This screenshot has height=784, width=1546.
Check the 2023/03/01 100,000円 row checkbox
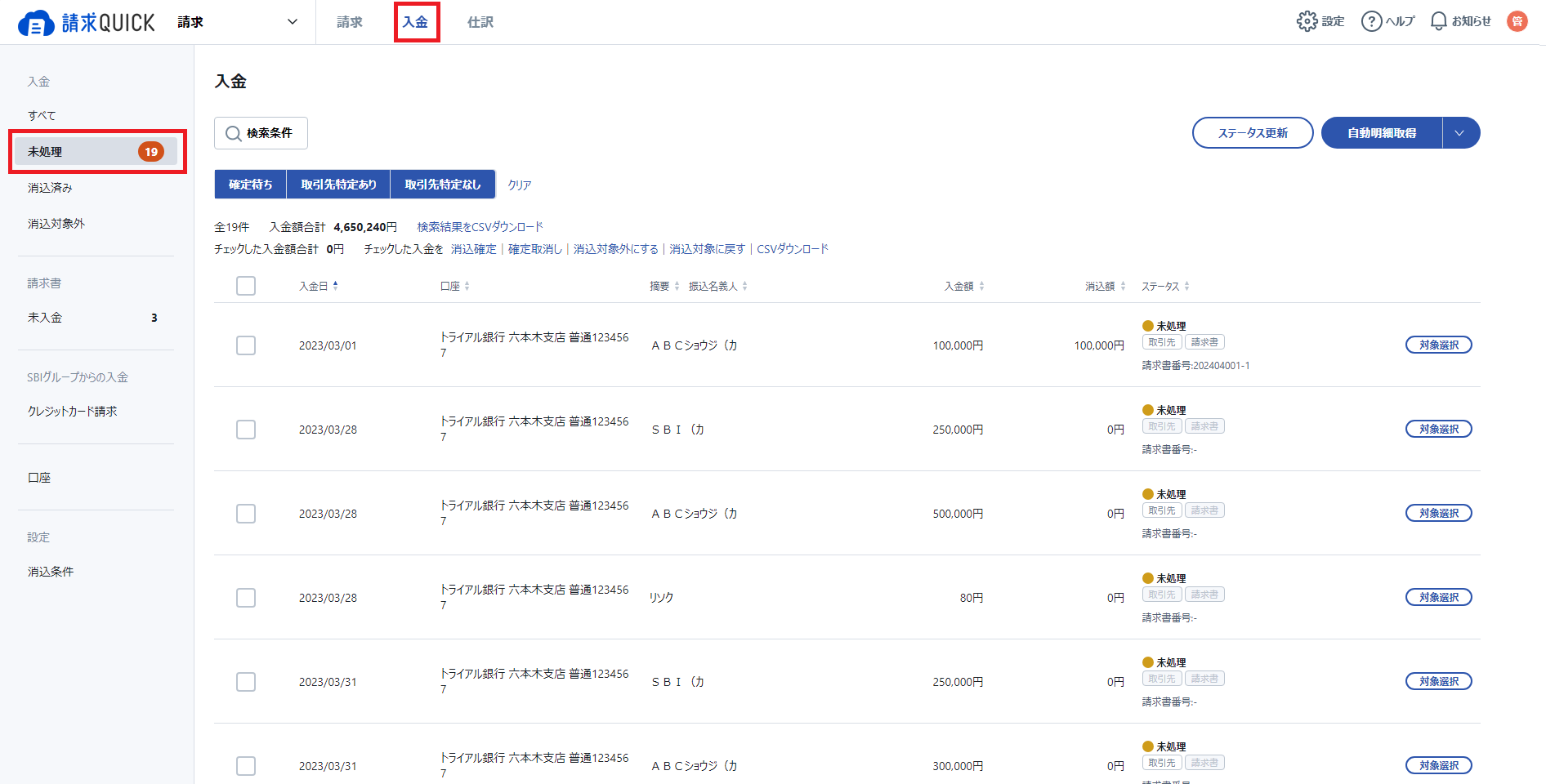pos(246,345)
